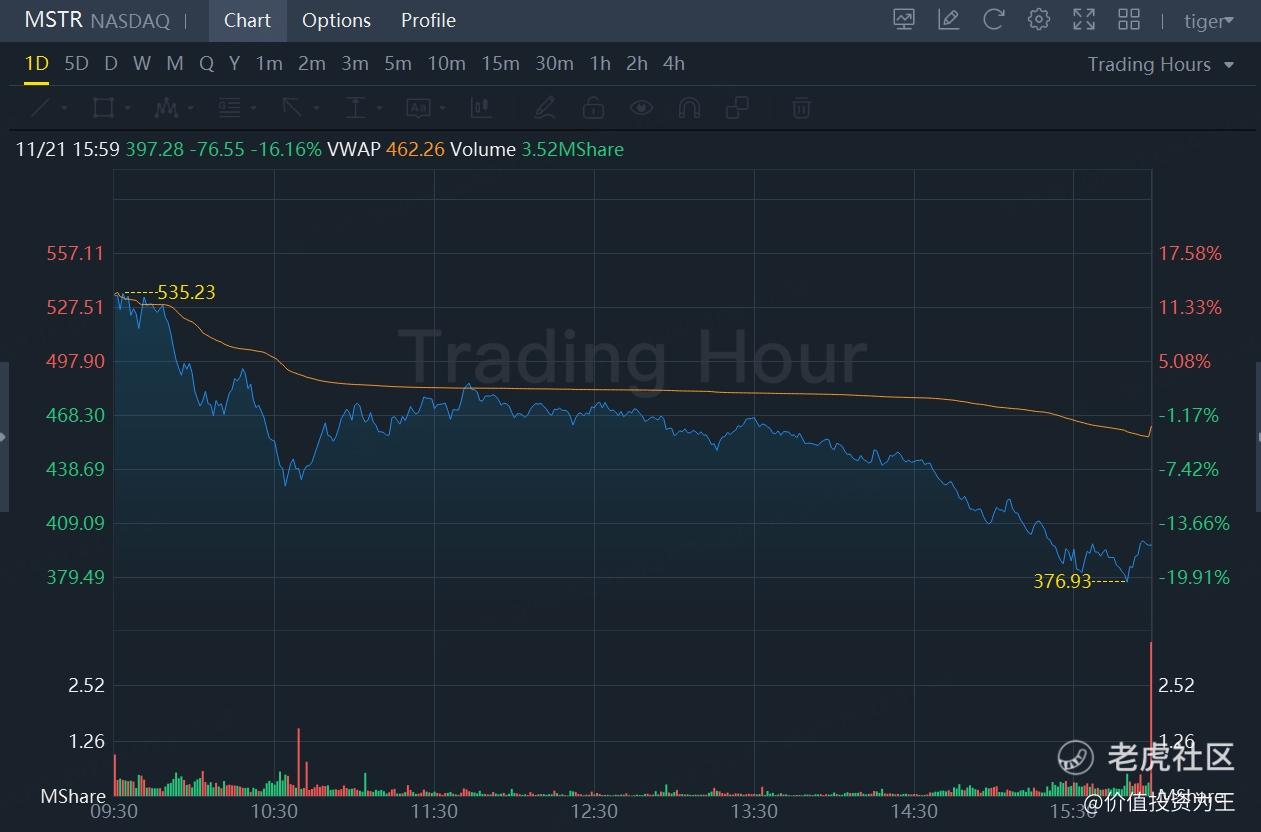The width and height of the screenshot is (1261, 832).
Task: Select the 5D timeframe
Action: 76,63
